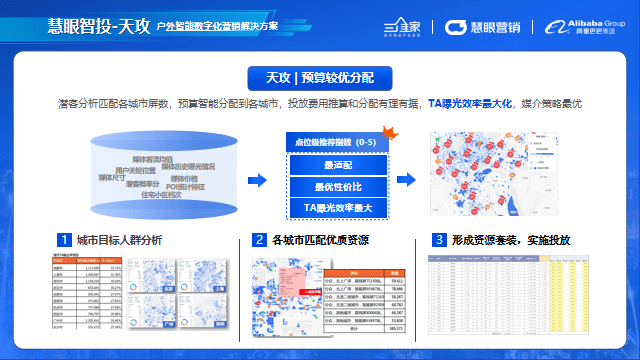This screenshot has width=640, height=360.
Task: Select the 最优性价比 option
Action: (338, 187)
